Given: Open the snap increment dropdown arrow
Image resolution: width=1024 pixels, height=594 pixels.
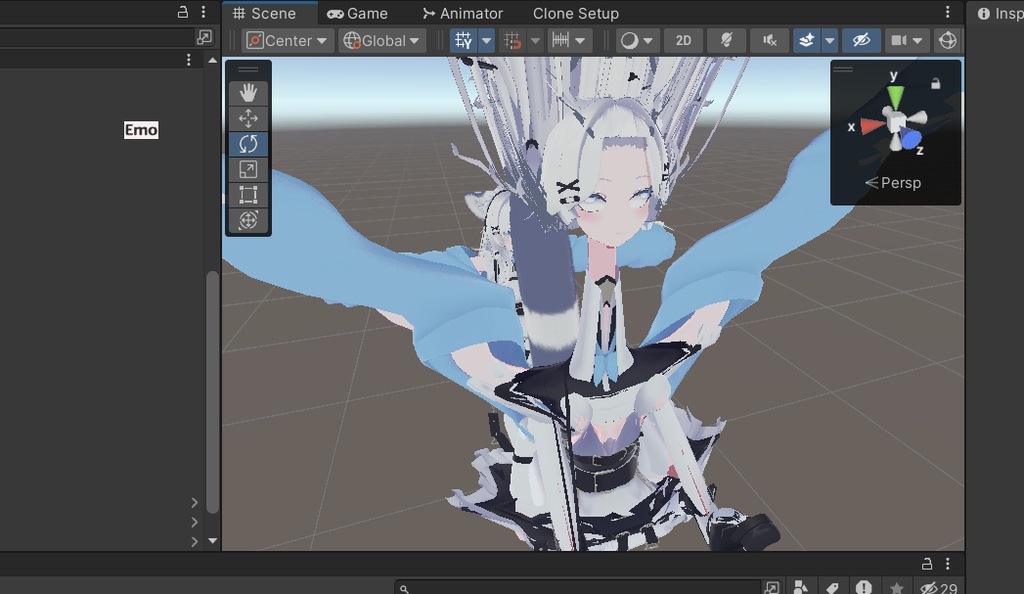Looking at the screenshot, I should (580, 40).
